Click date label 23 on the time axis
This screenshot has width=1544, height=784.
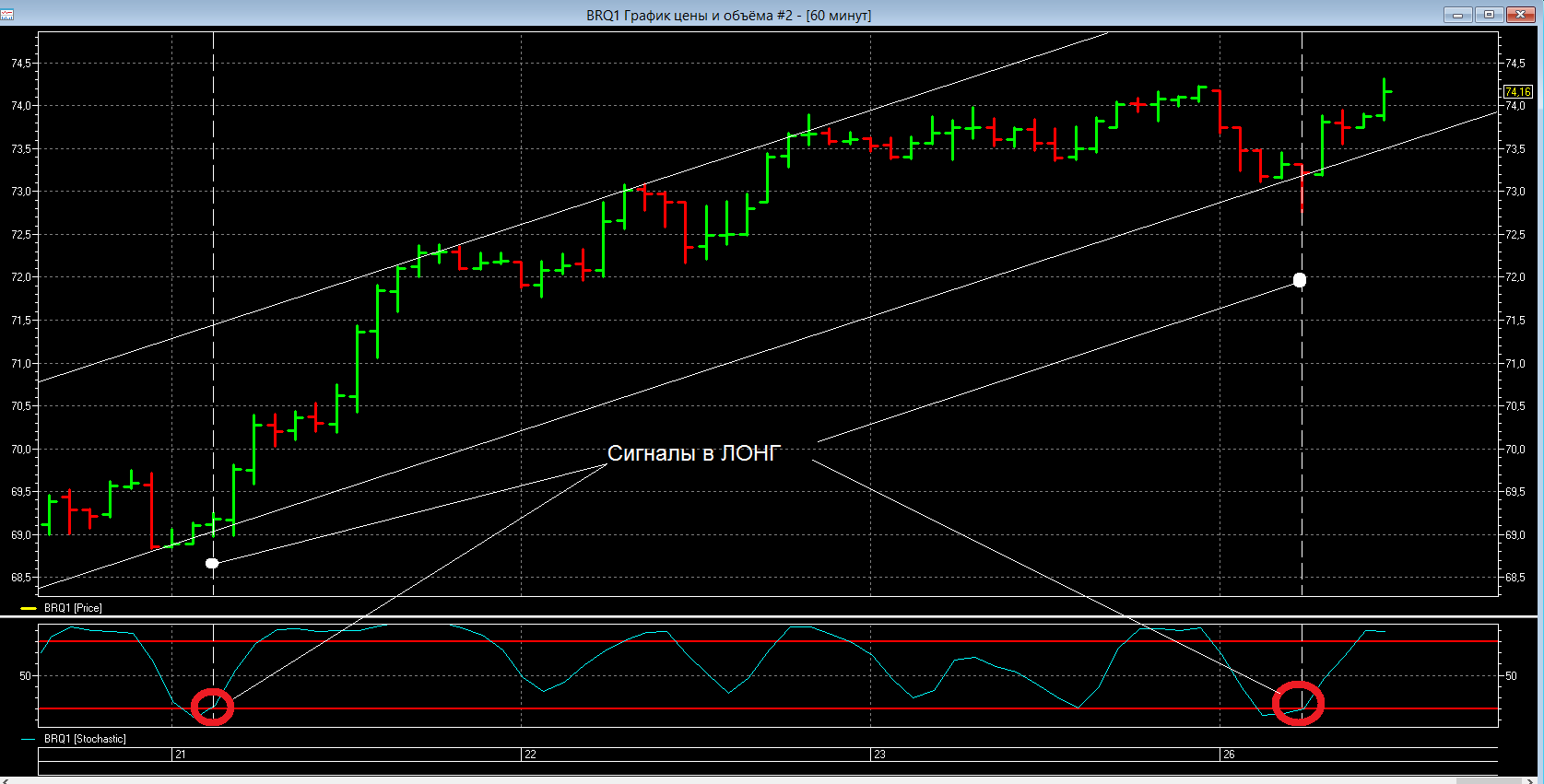(879, 755)
